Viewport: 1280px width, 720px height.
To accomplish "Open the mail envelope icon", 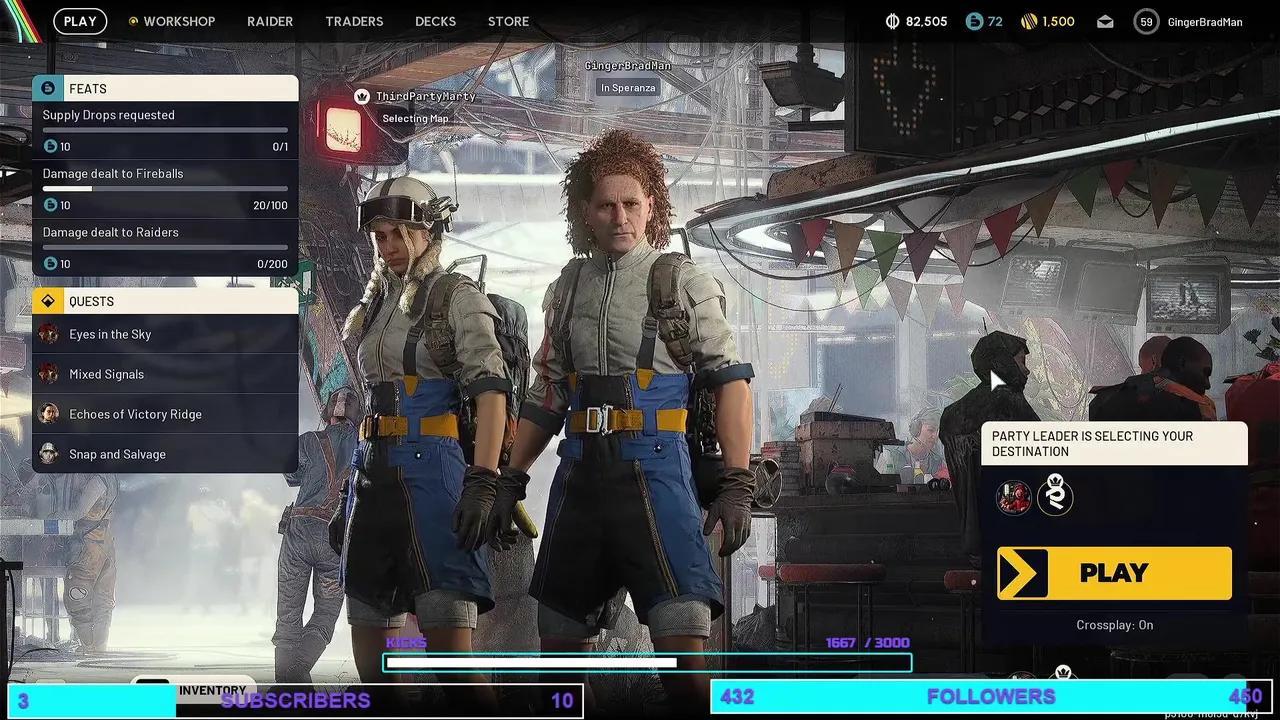I will click(x=1104, y=21).
